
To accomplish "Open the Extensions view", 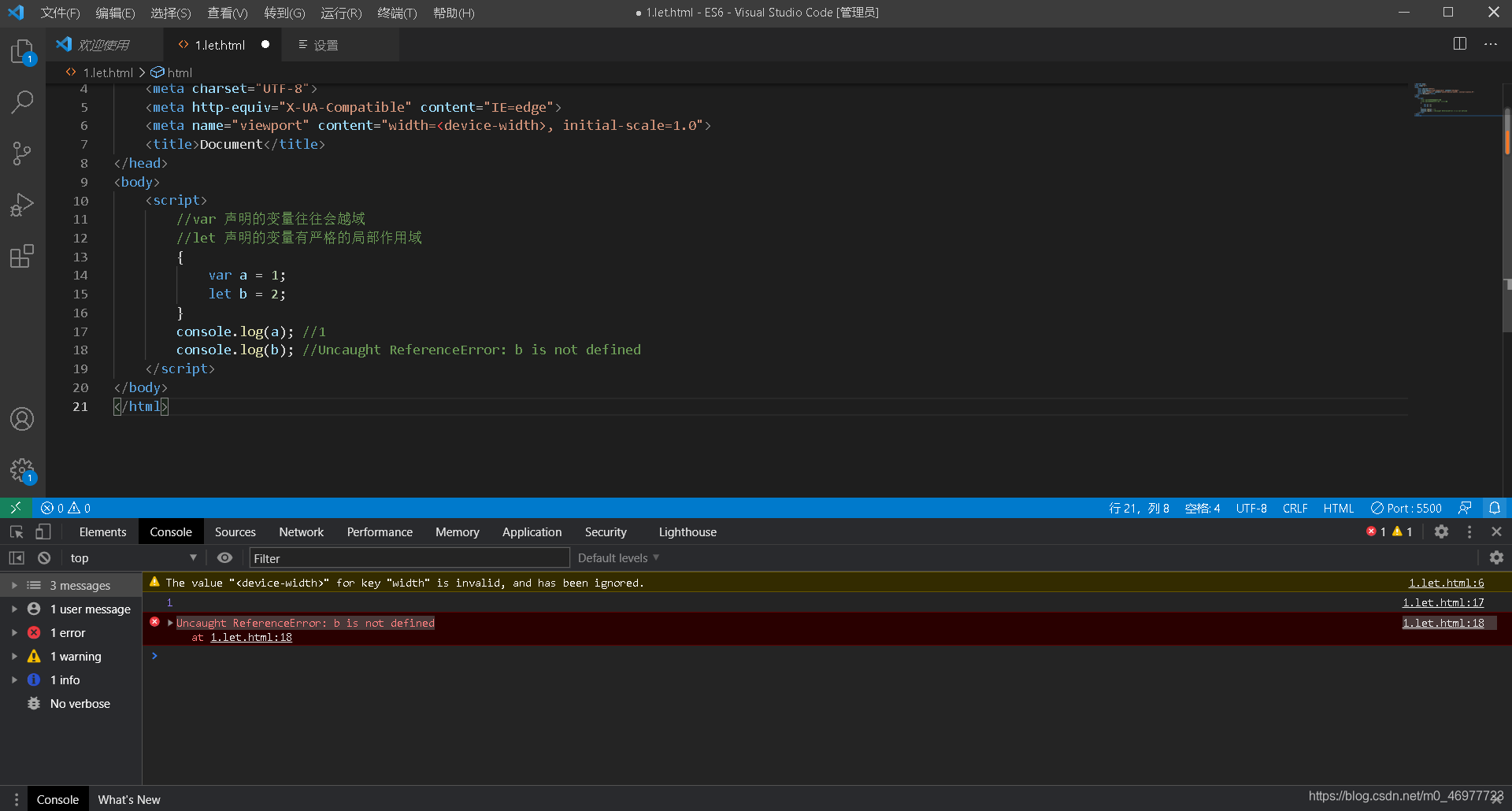I will pyautogui.click(x=22, y=256).
